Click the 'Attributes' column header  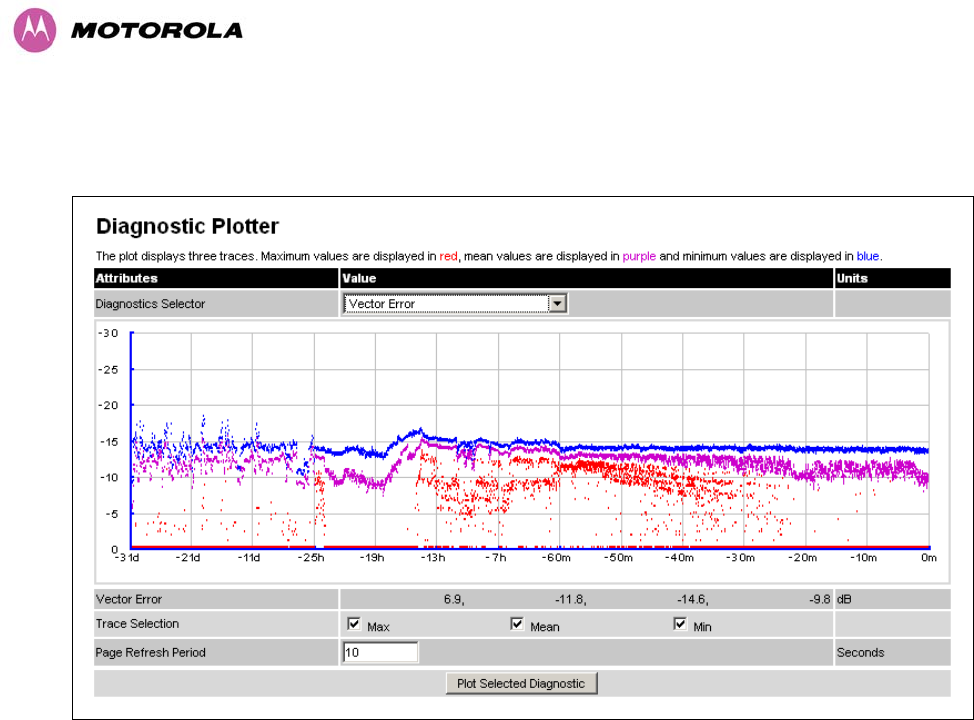(x=126, y=278)
